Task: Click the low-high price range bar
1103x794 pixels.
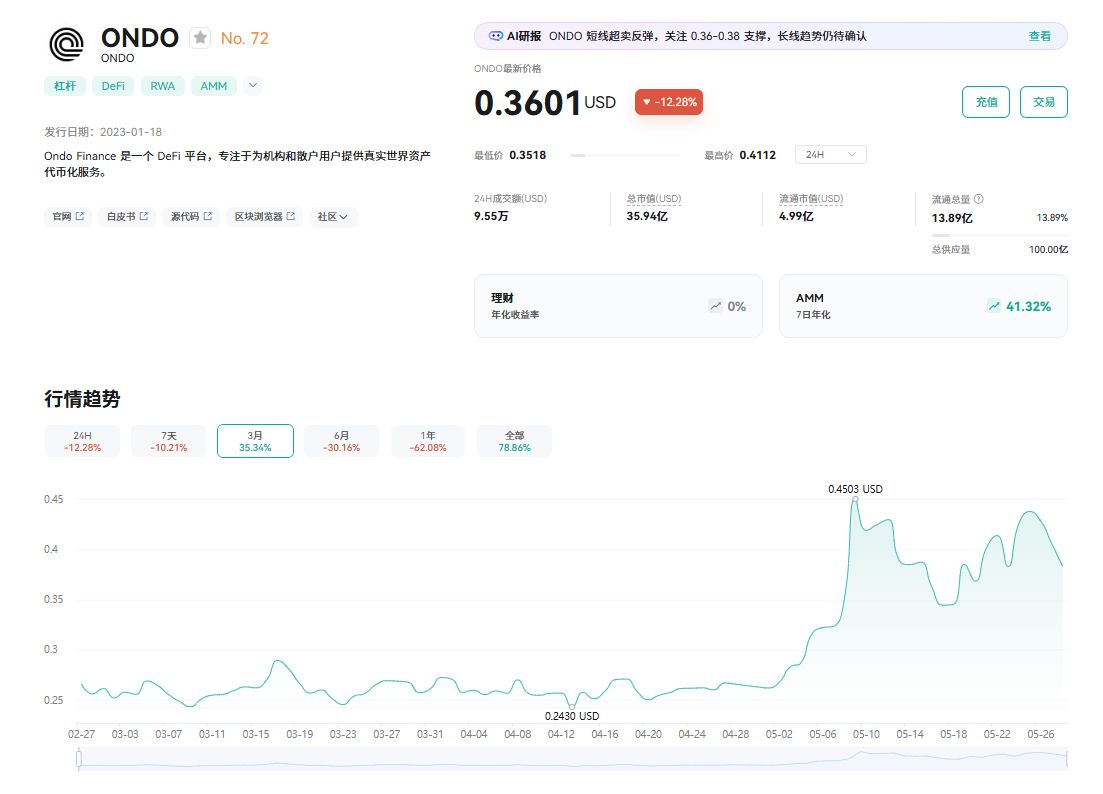Action: point(625,155)
